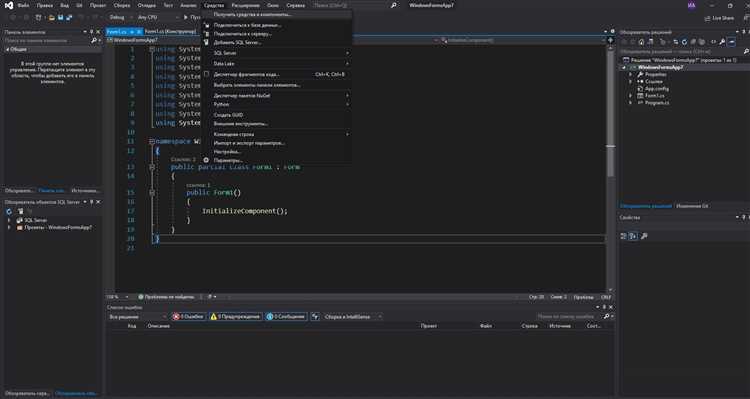This screenshot has height=399, width=750.
Task: Expand the Properties node in Solution Explorer
Action: click(x=630, y=75)
